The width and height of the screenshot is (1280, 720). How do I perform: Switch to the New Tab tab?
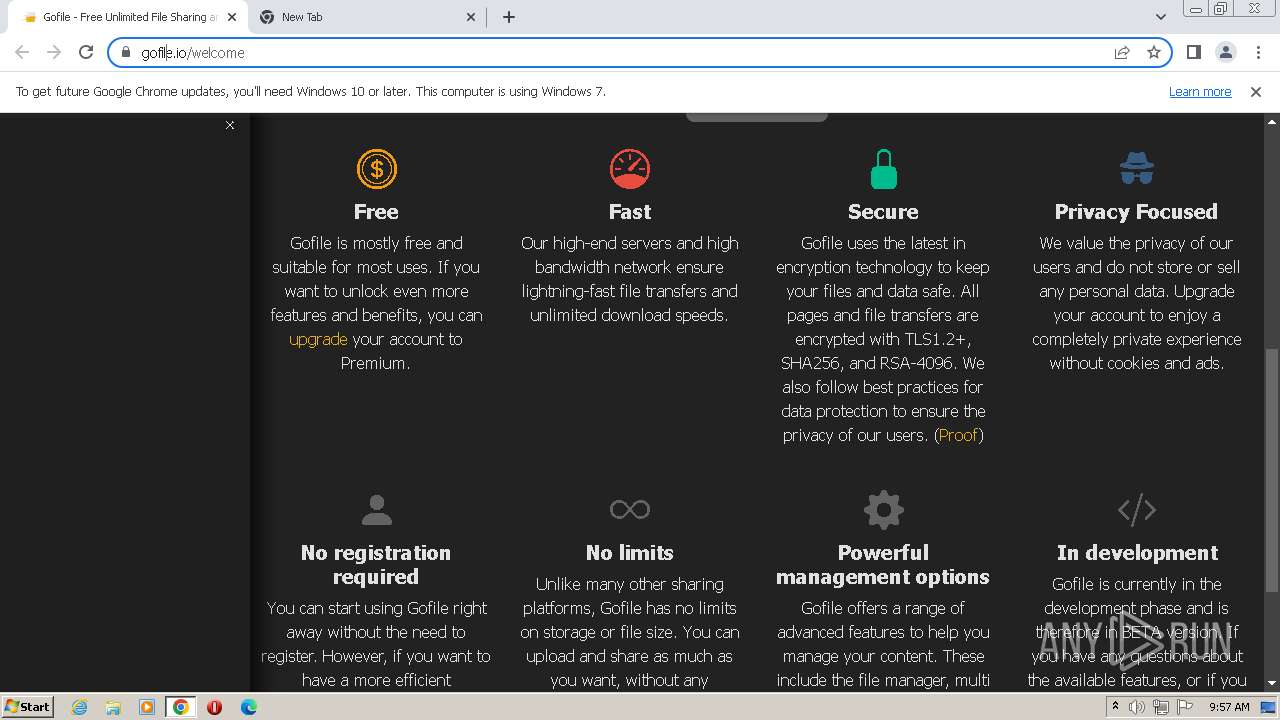365,17
